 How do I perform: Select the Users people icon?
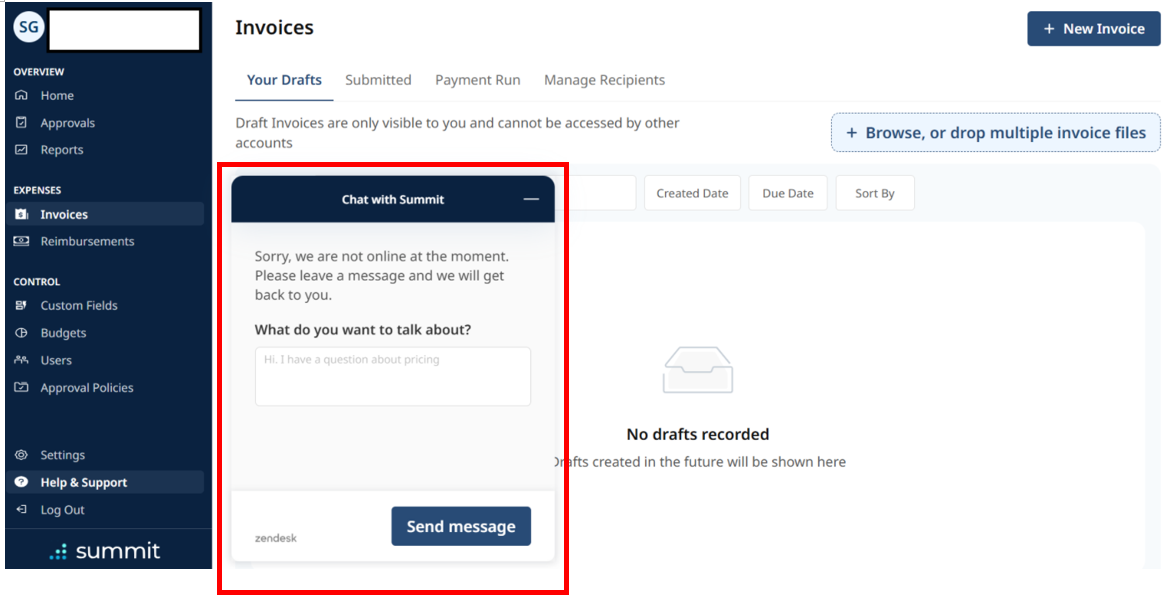pyautogui.click(x=22, y=360)
